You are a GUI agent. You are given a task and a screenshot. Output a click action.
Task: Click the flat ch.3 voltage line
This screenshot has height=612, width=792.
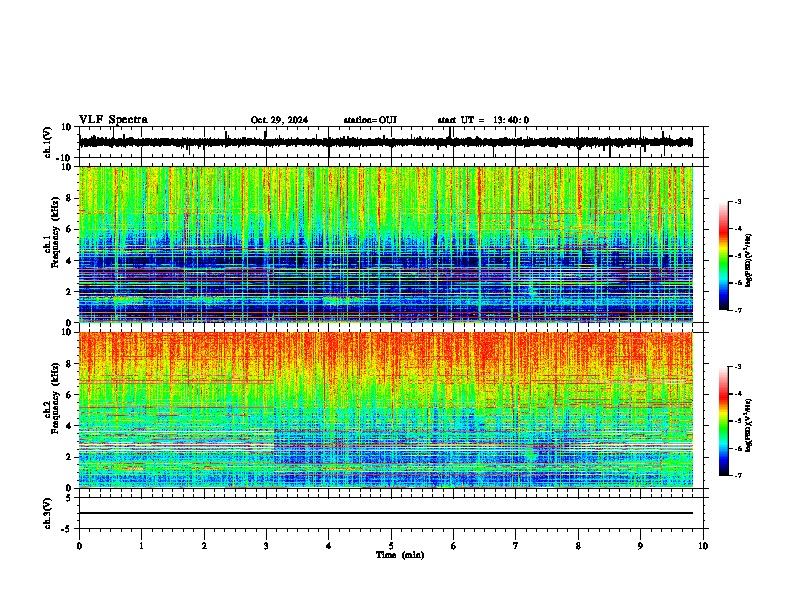[x=386, y=513]
